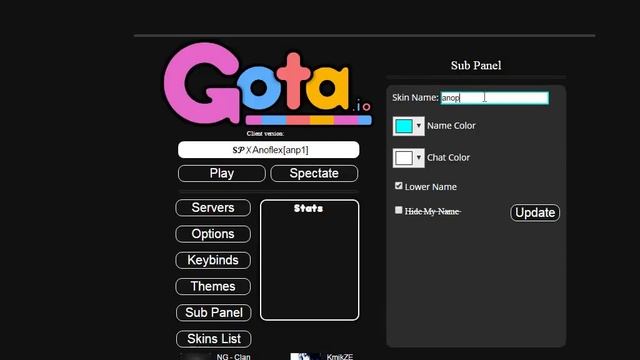Click the Play button
This screenshot has height=360, width=640.
click(x=222, y=173)
